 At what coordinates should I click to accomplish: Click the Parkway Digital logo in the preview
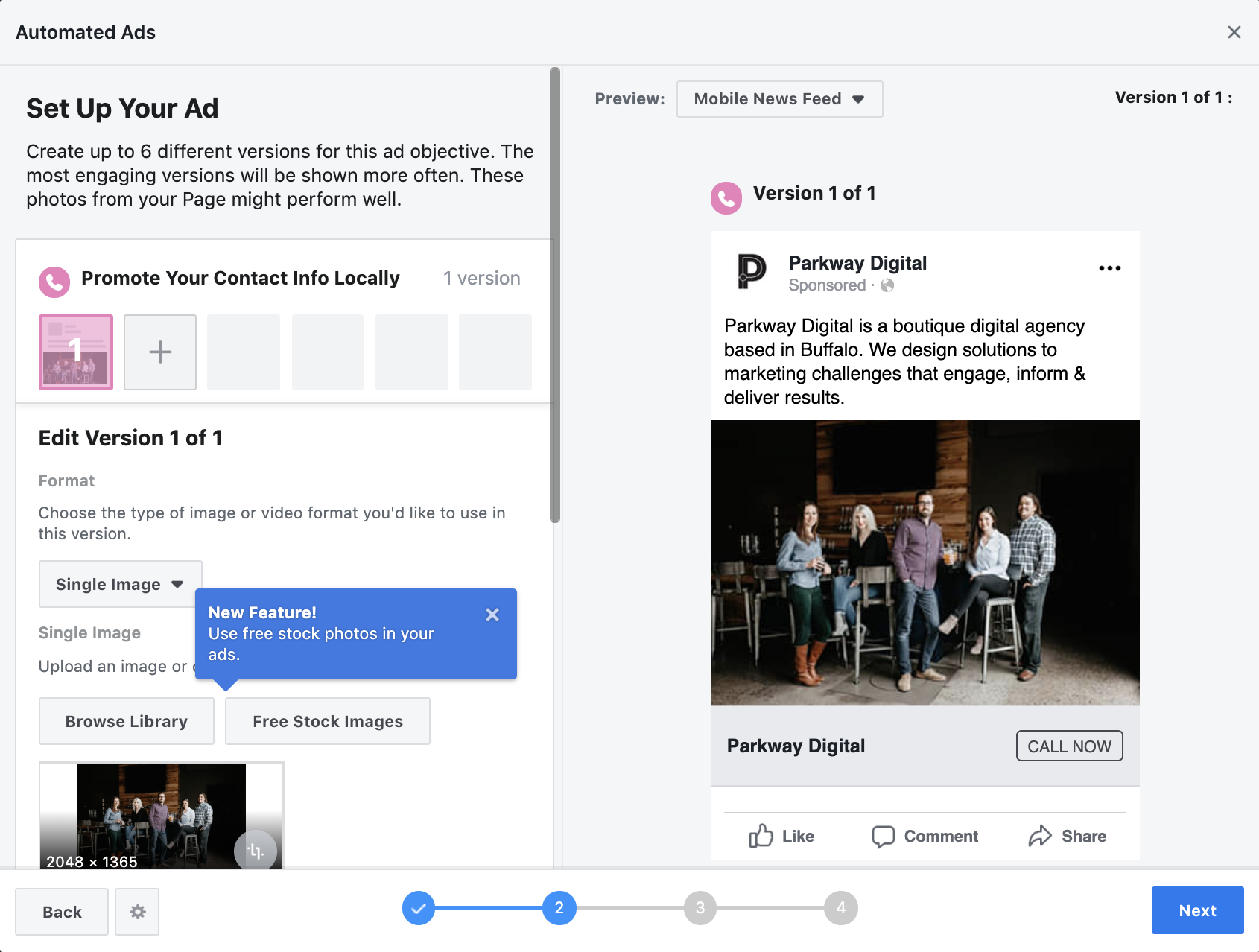[752, 270]
